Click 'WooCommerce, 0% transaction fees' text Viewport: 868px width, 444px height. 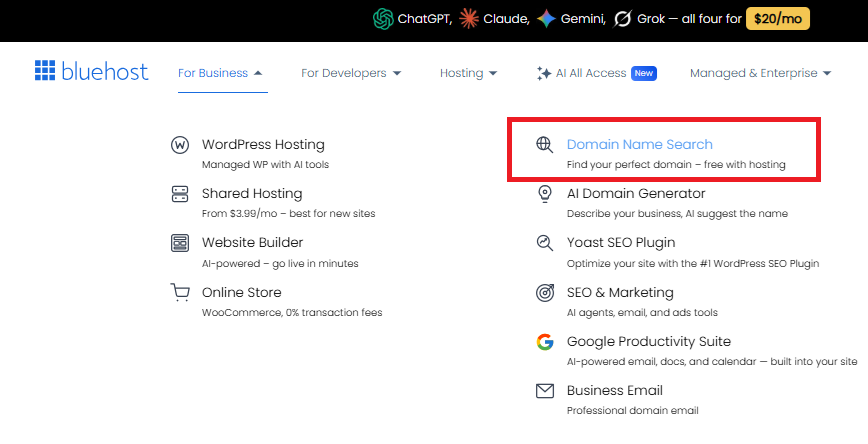point(292,313)
